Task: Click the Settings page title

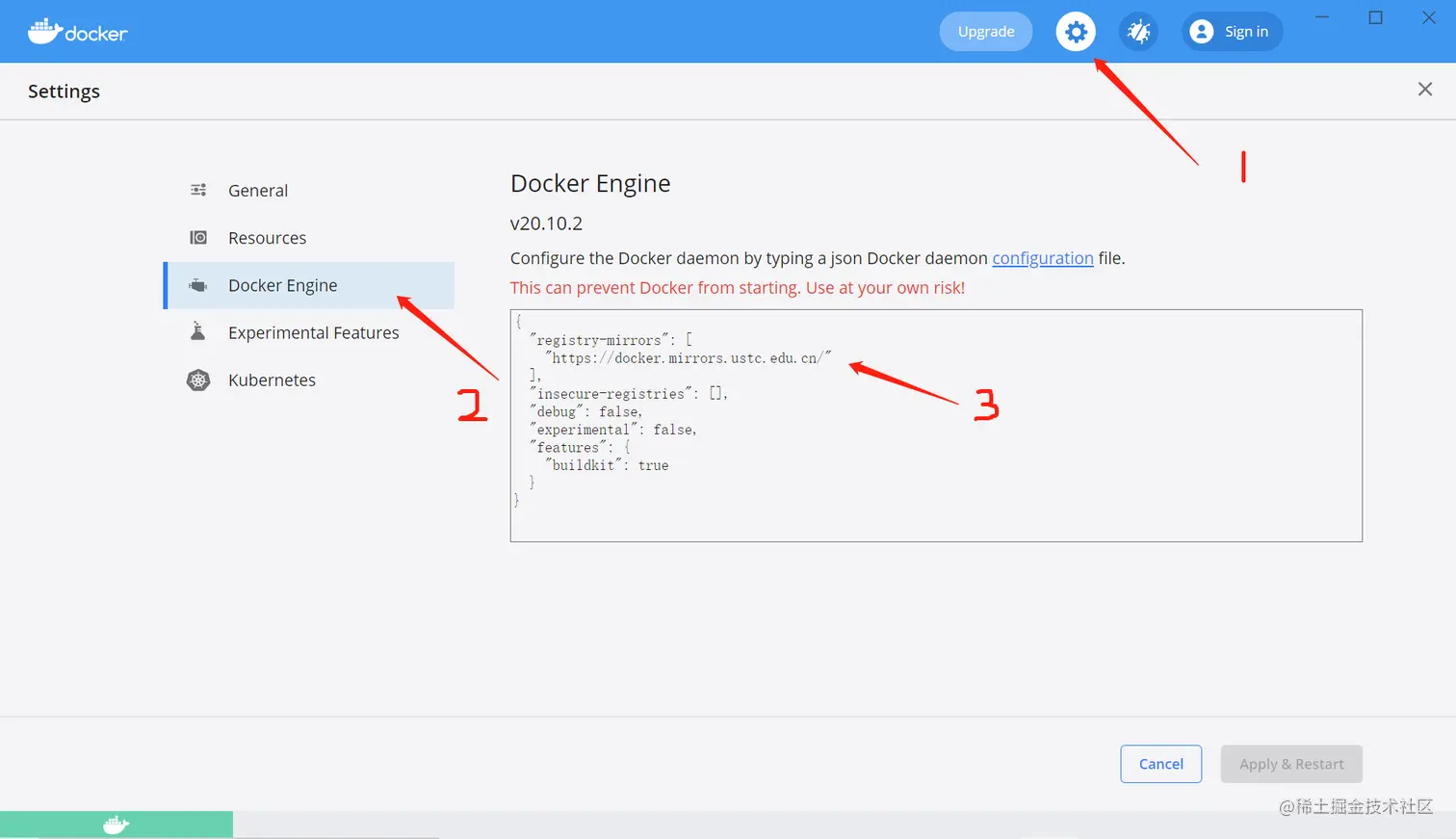Action: (64, 91)
